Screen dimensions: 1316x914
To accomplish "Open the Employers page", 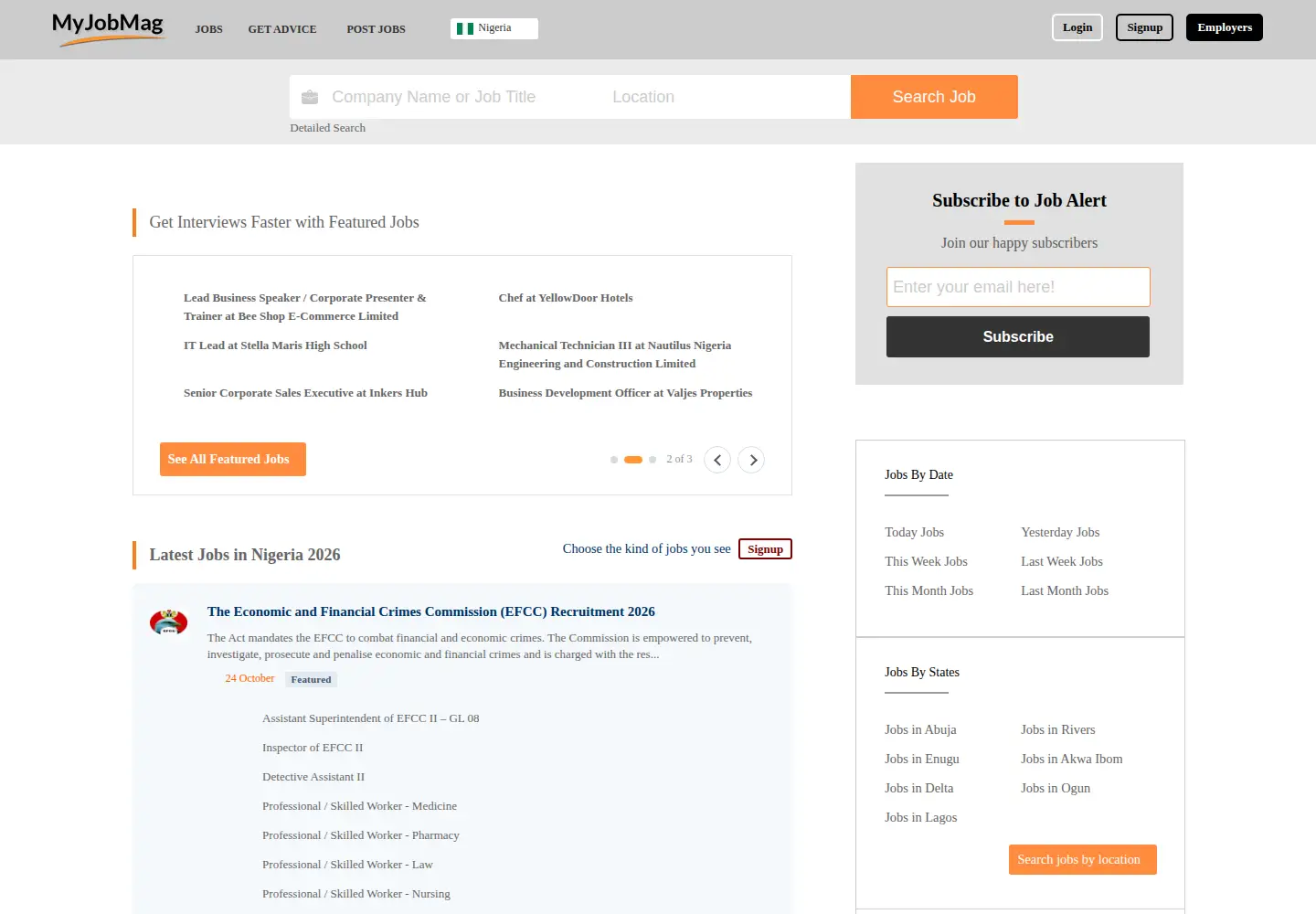I will pos(1225,27).
